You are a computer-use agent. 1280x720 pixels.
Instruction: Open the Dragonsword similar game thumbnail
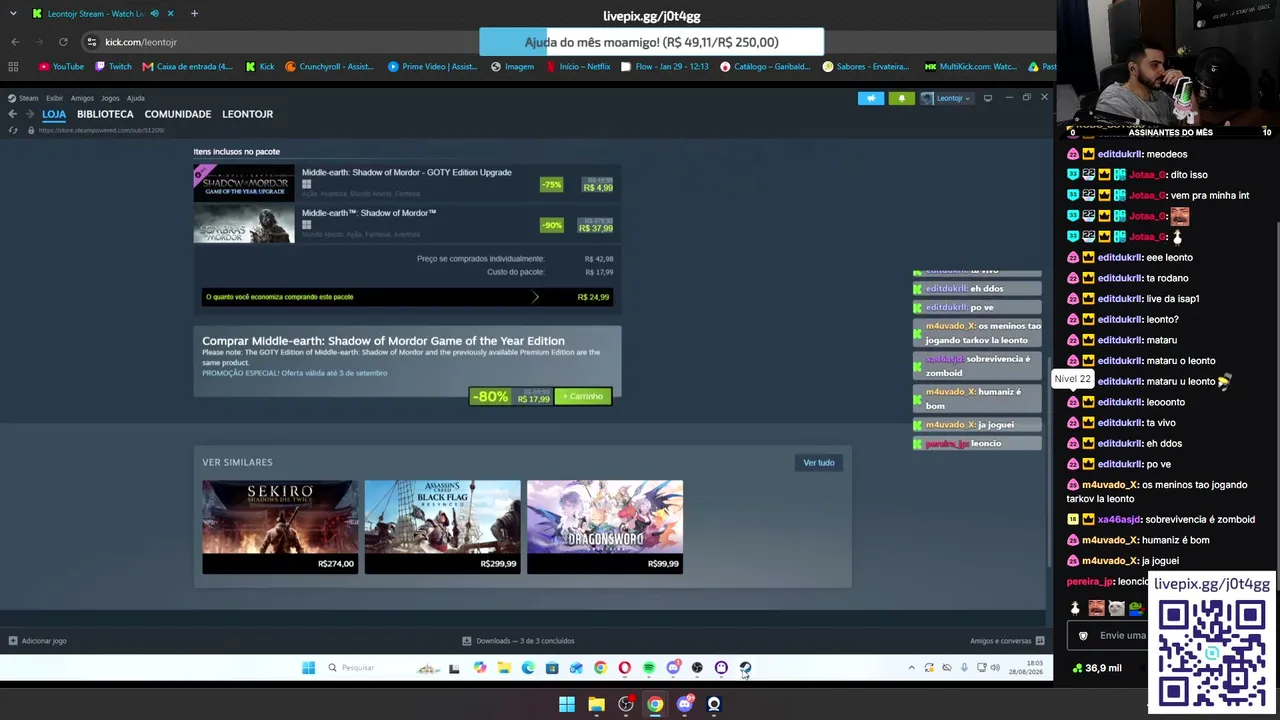(x=605, y=527)
